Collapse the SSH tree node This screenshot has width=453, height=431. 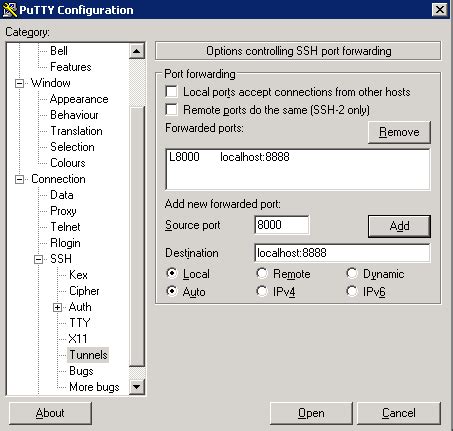tap(39, 259)
